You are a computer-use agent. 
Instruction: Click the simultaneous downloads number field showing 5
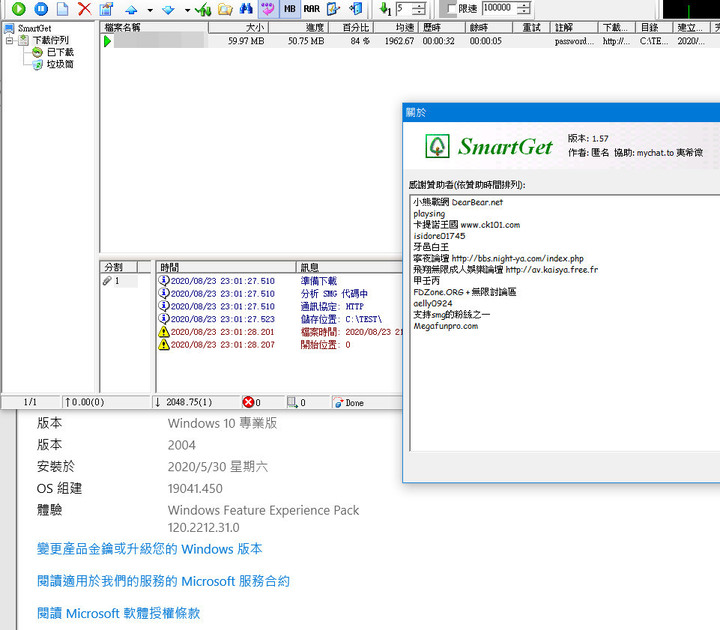pos(404,8)
